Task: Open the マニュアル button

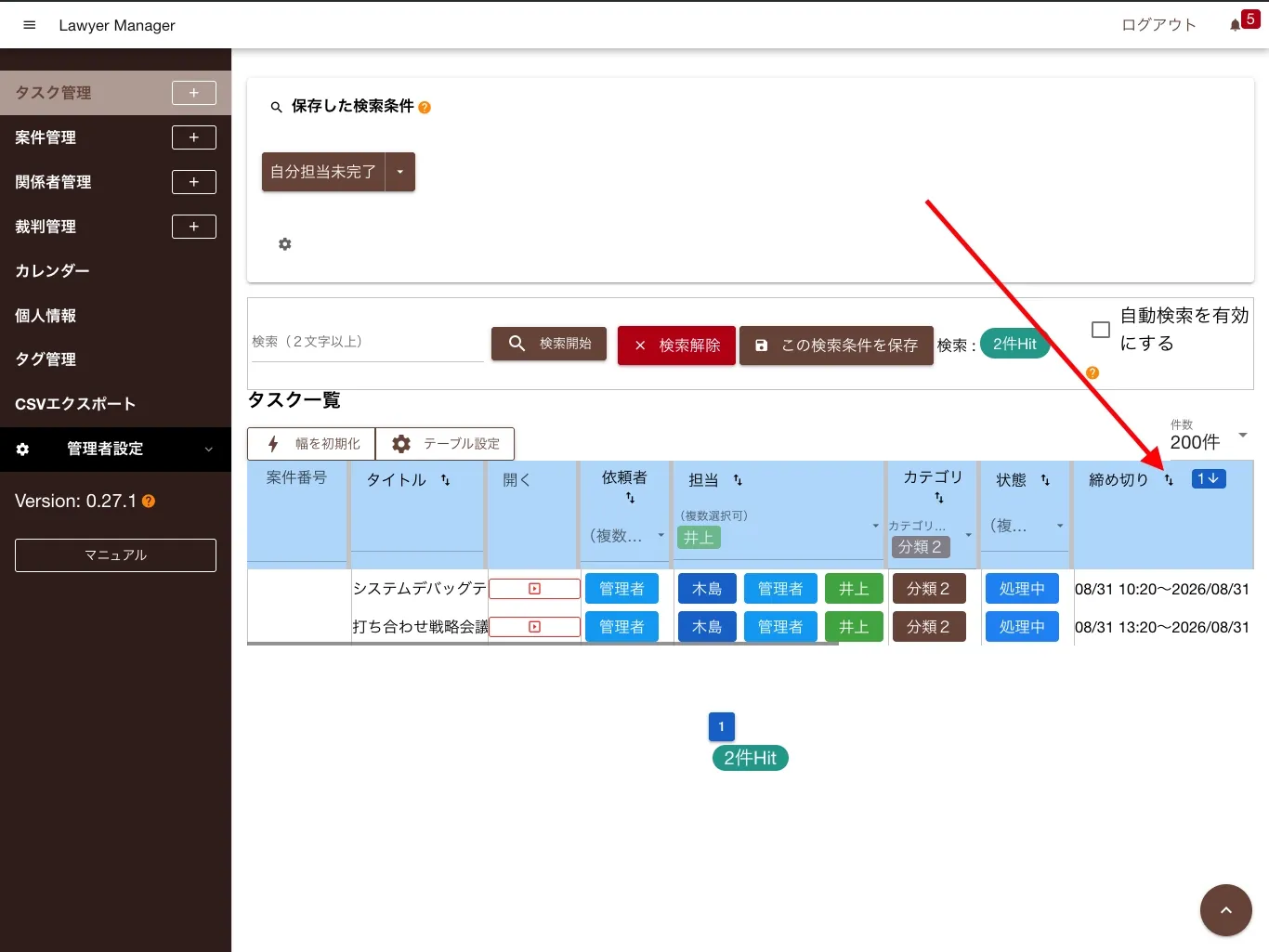Action: [115, 555]
